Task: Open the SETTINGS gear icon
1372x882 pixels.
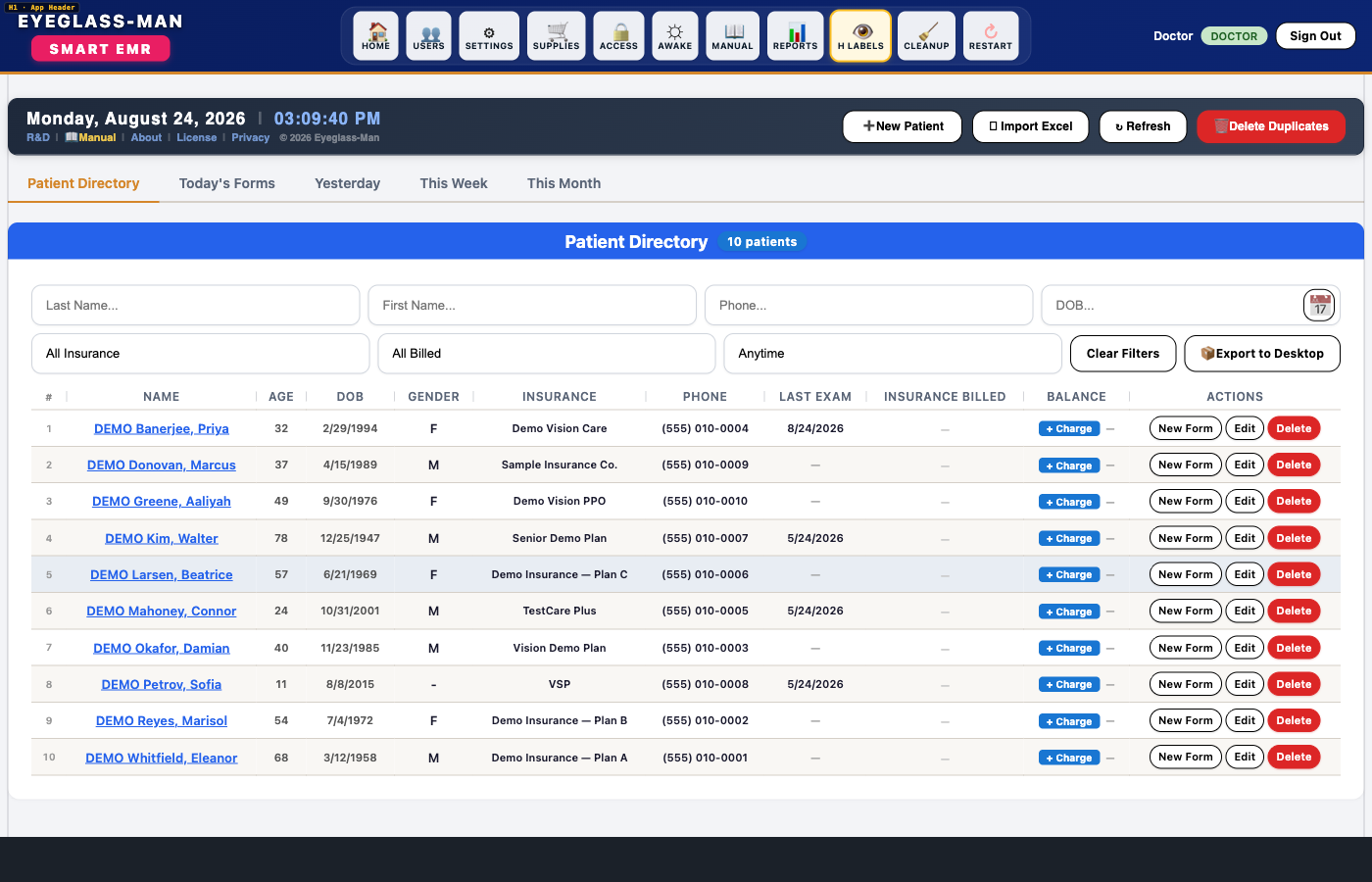Action: (x=489, y=36)
